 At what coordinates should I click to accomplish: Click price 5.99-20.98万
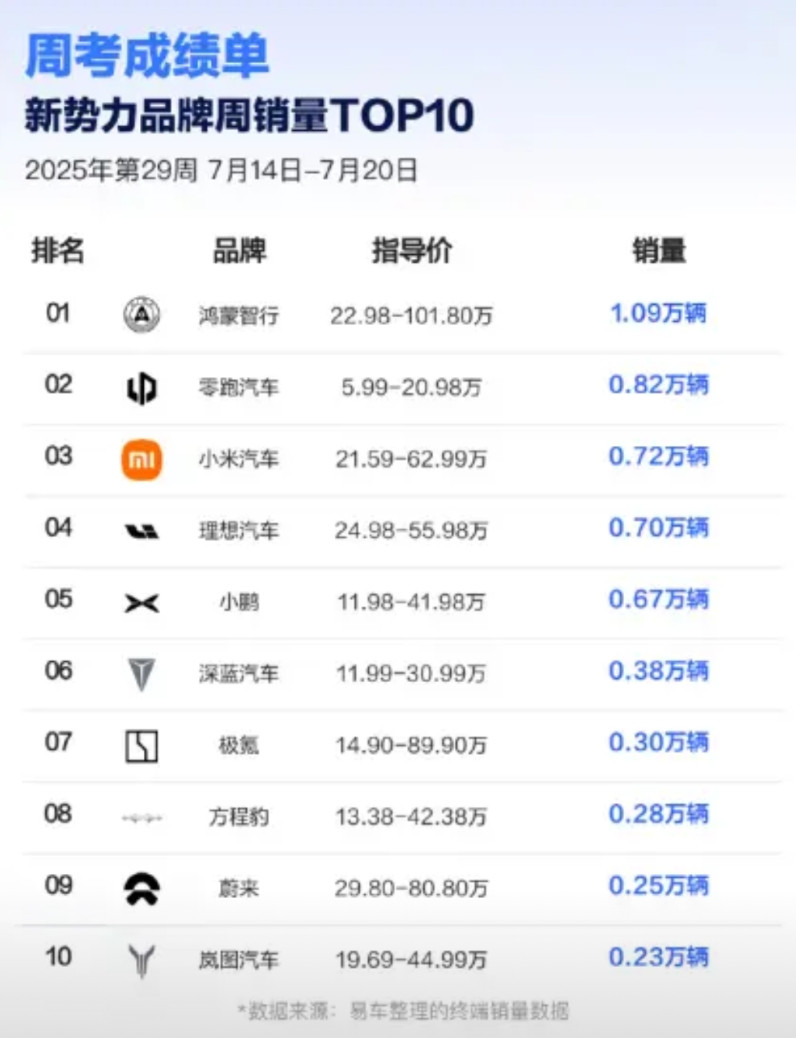[x=412, y=387]
